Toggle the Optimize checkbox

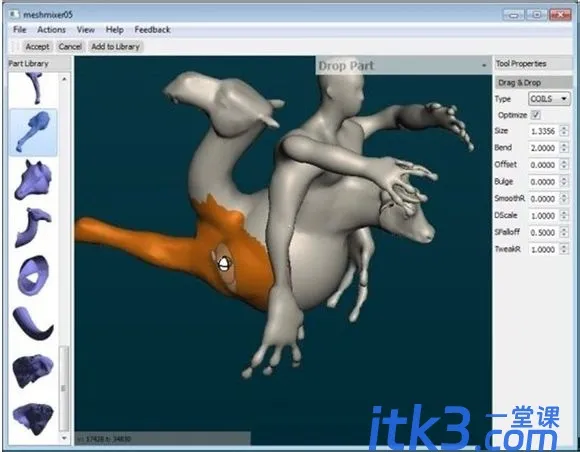[x=536, y=115]
